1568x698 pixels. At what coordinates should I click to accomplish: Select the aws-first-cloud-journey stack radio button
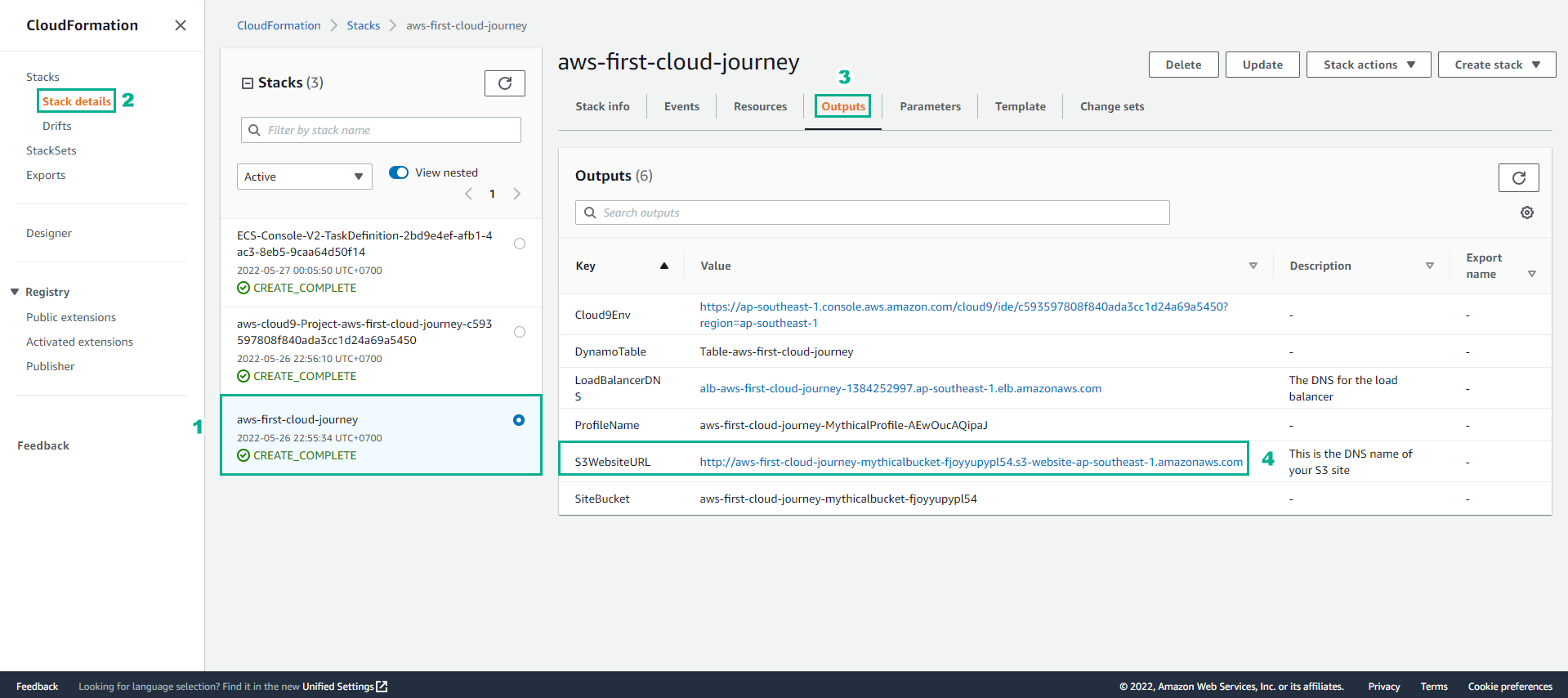(x=519, y=420)
